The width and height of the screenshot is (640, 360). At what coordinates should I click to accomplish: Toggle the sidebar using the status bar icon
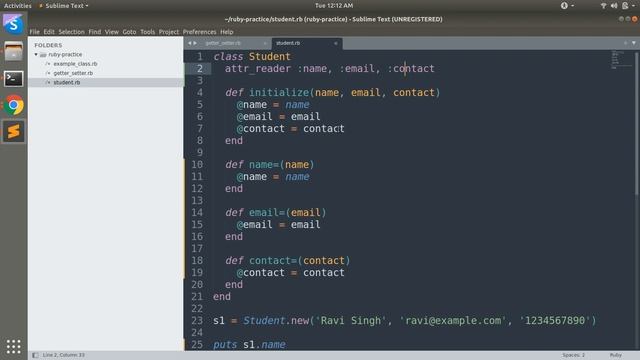(35, 355)
